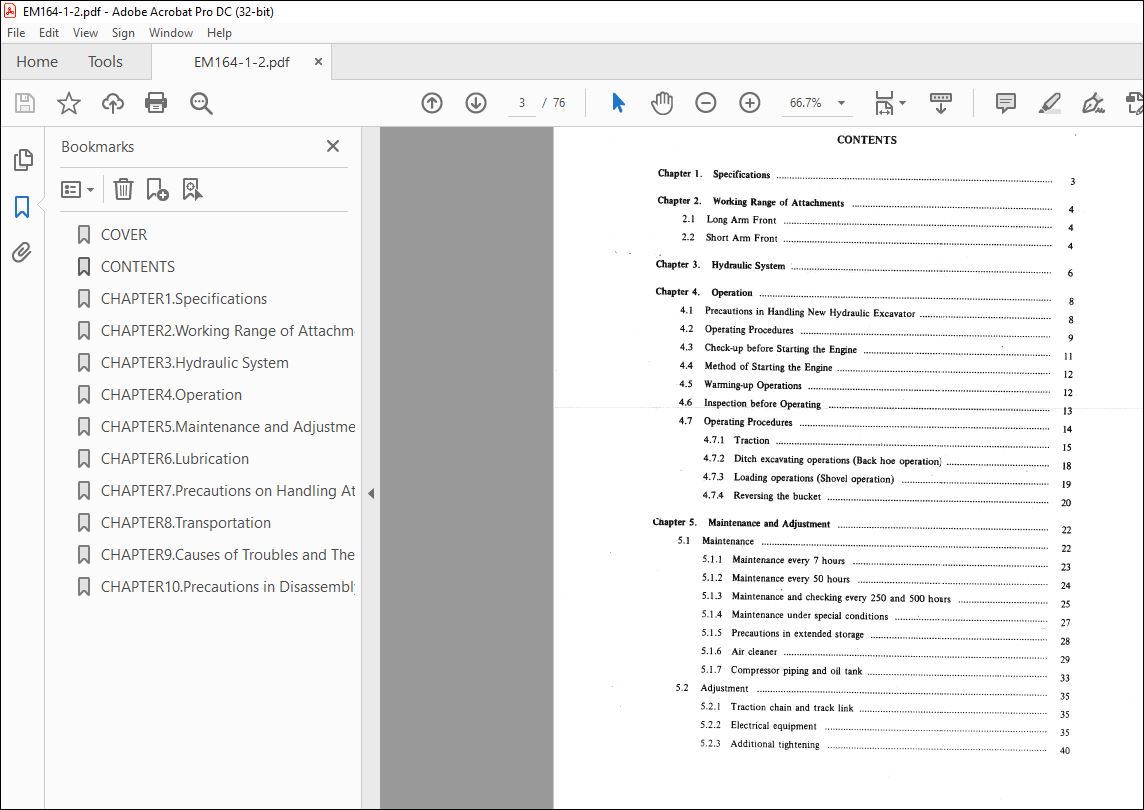Collapse navigation pane with the left triangle
The width and height of the screenshot is (1144, 810).
tap(371, 493)
